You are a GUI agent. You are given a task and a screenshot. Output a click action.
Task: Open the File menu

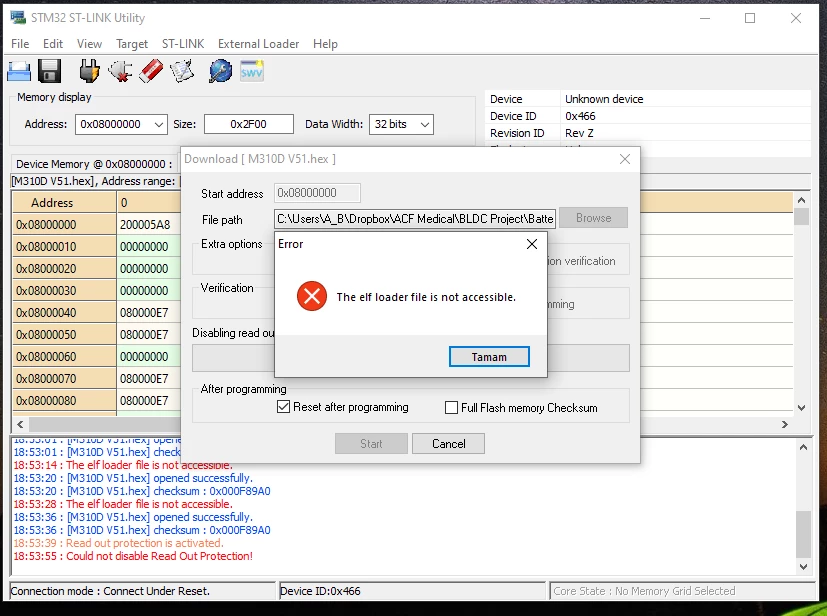coord(20,44)
